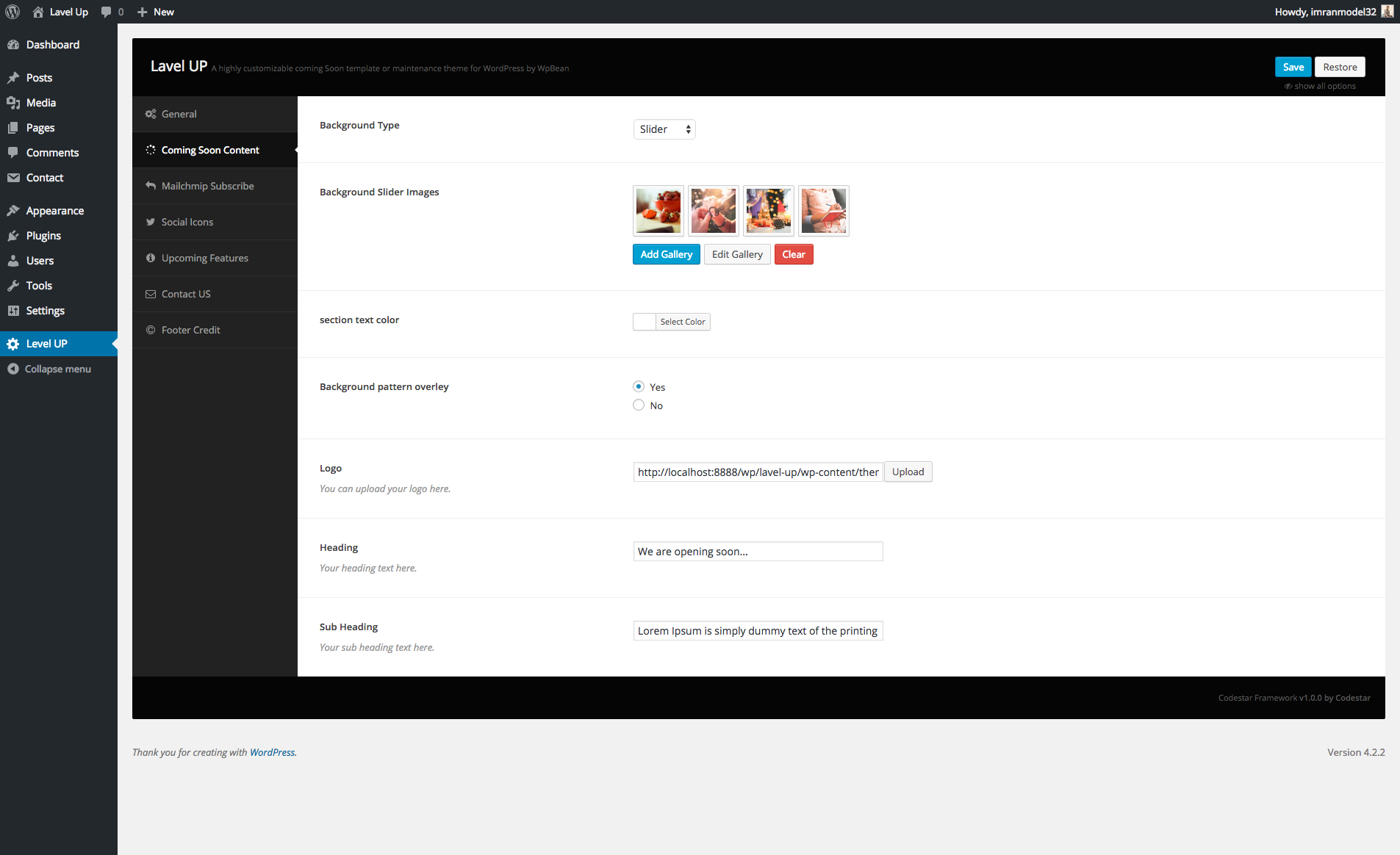Click the plus New icon in admin bar
This screenshot has height=855, width=1400.
click(x=143, y=12)
